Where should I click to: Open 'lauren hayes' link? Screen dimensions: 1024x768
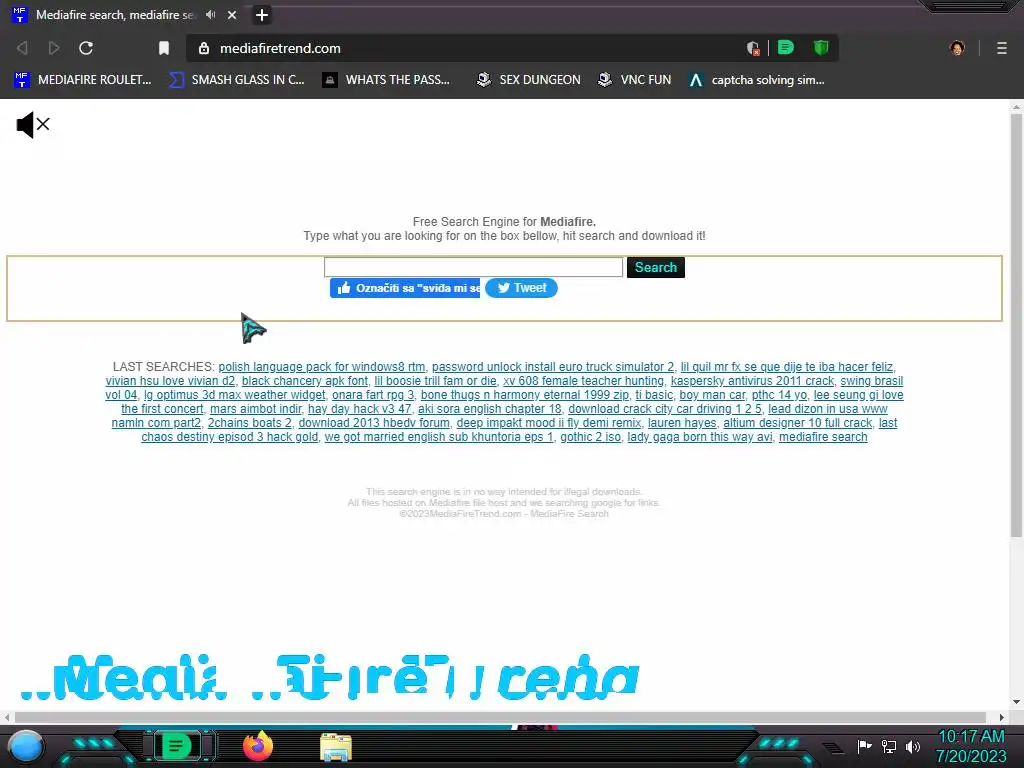[682, 423]
